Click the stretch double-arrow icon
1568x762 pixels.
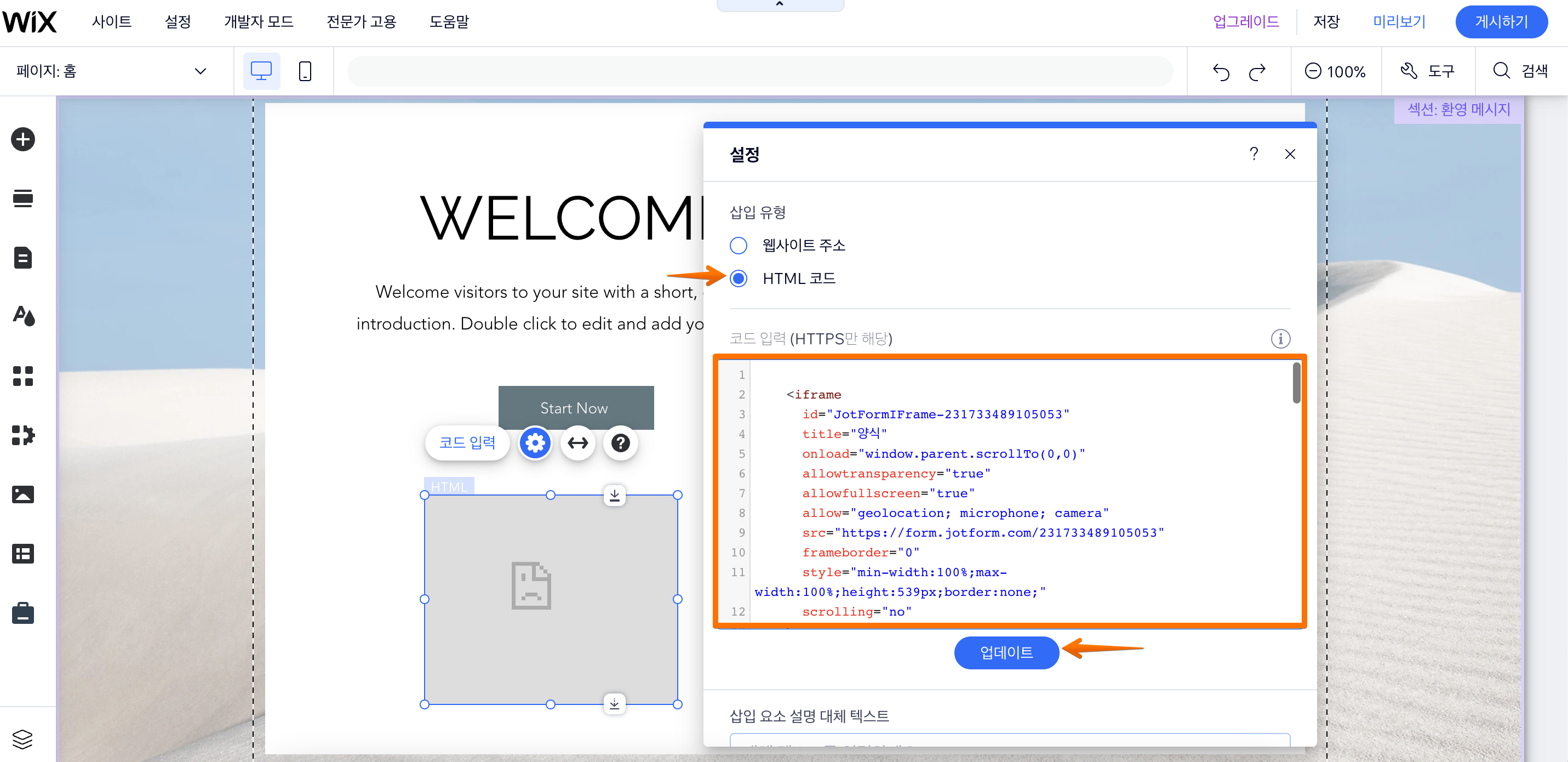pos(577,443)
